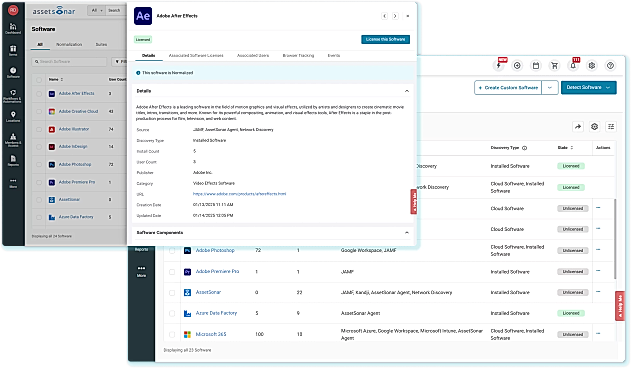Image resolution: width=631 pixels, height=368 pixels.
Task: Click Create Custom Software button
Action: click(x=508, y=87)
